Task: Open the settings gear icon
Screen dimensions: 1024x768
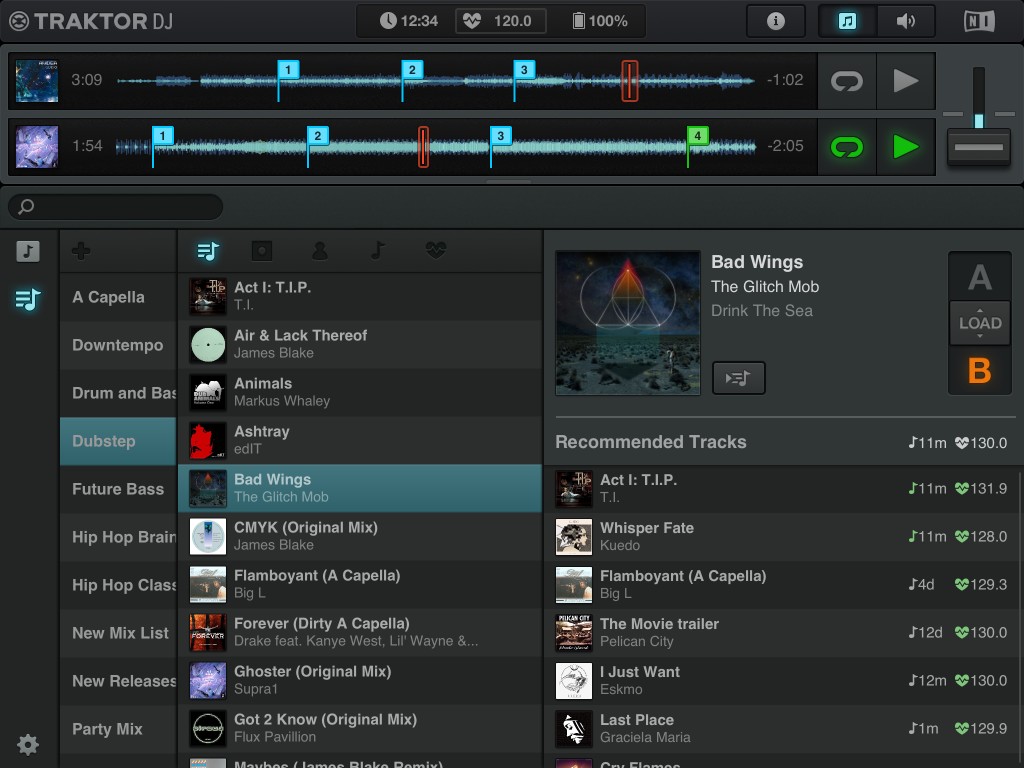Action: [x=28, y=744]
